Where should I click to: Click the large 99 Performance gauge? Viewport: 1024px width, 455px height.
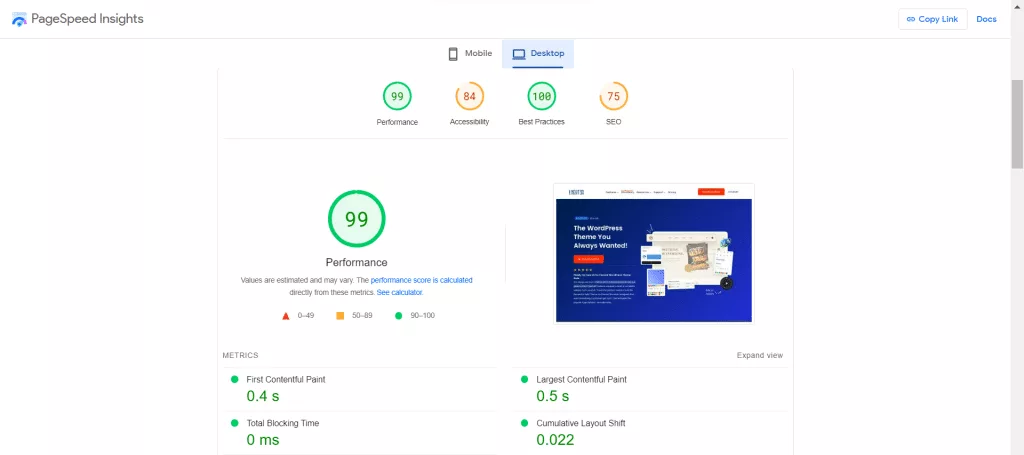coord(357,219)
